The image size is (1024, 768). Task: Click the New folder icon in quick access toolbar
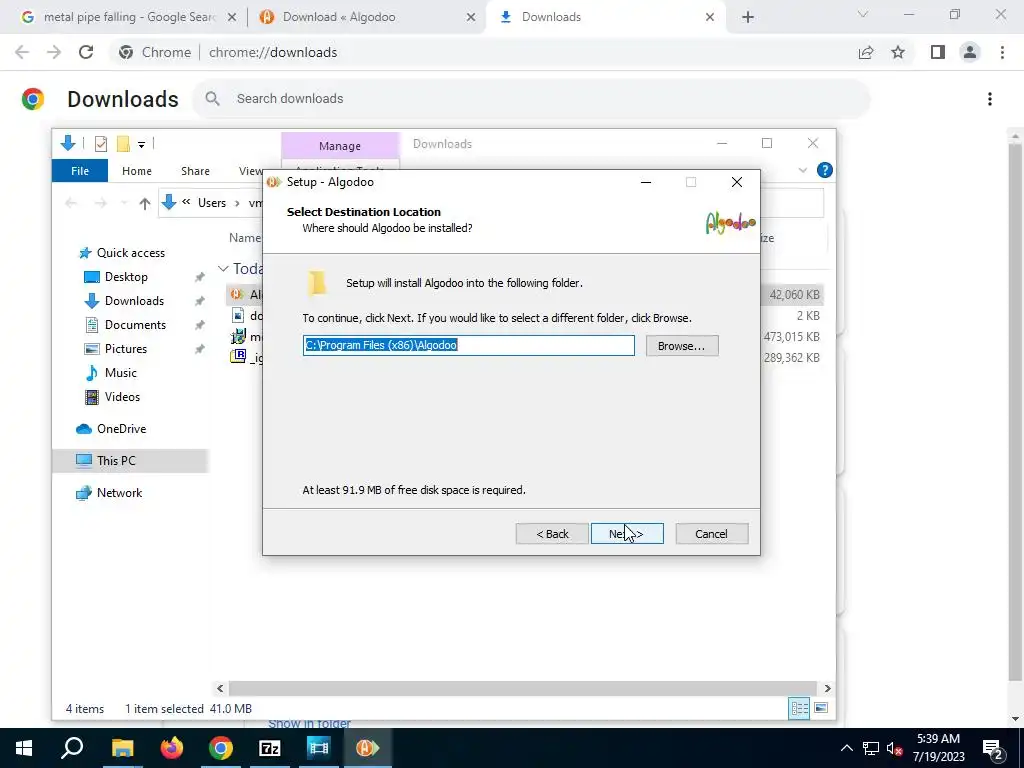click(x=123, y=144)
